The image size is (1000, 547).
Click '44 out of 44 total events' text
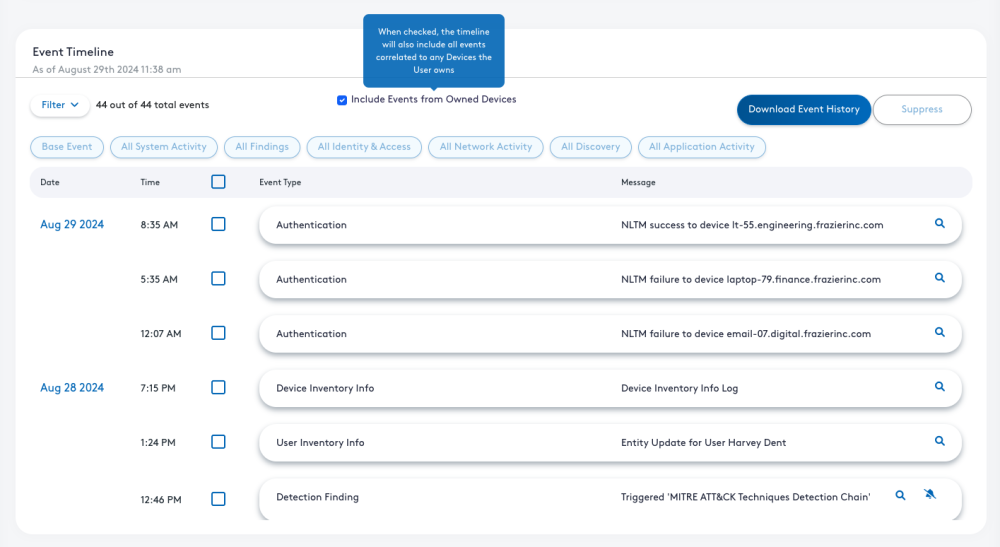152,105
